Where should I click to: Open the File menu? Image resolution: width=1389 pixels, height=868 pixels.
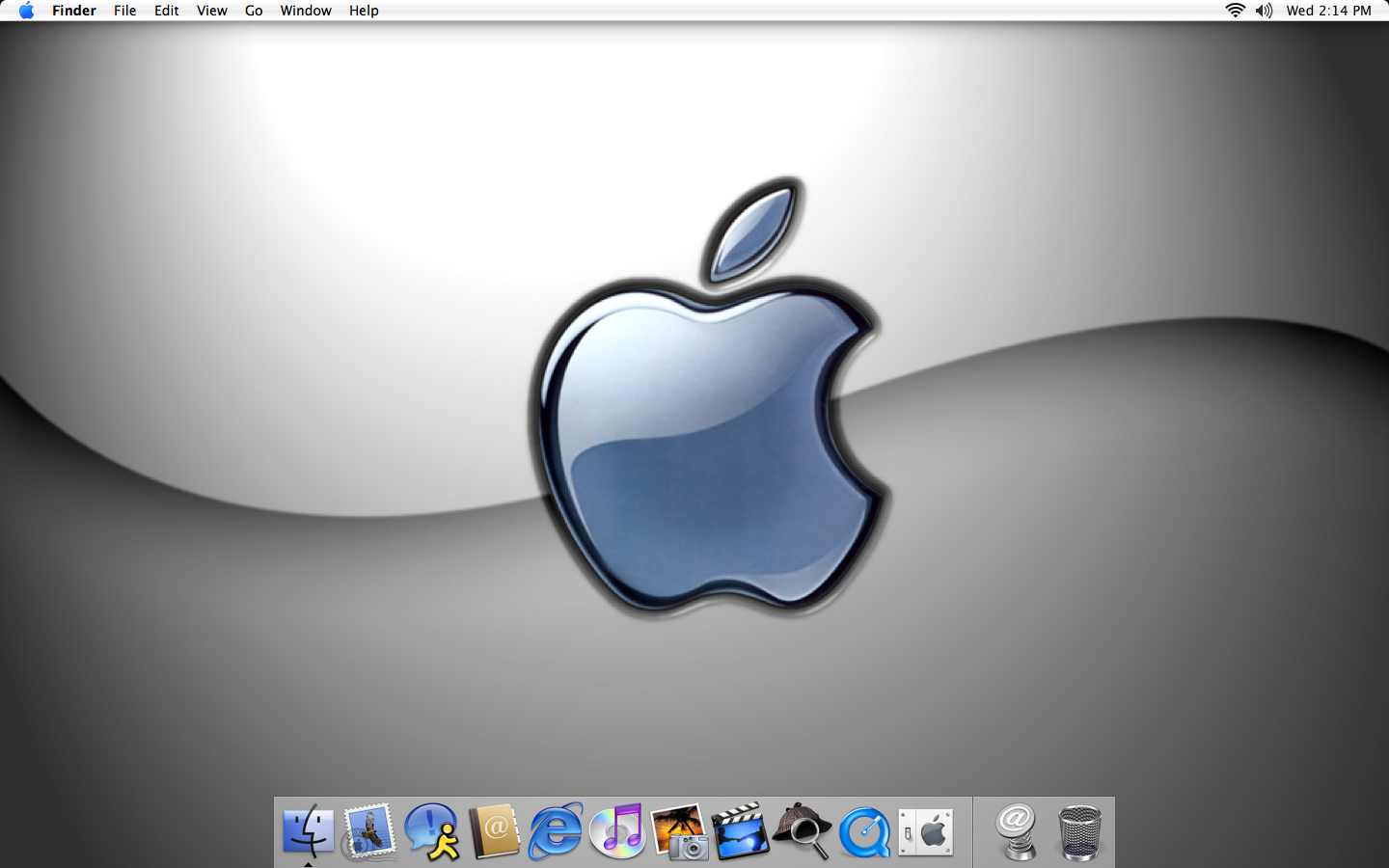point(124,11)
